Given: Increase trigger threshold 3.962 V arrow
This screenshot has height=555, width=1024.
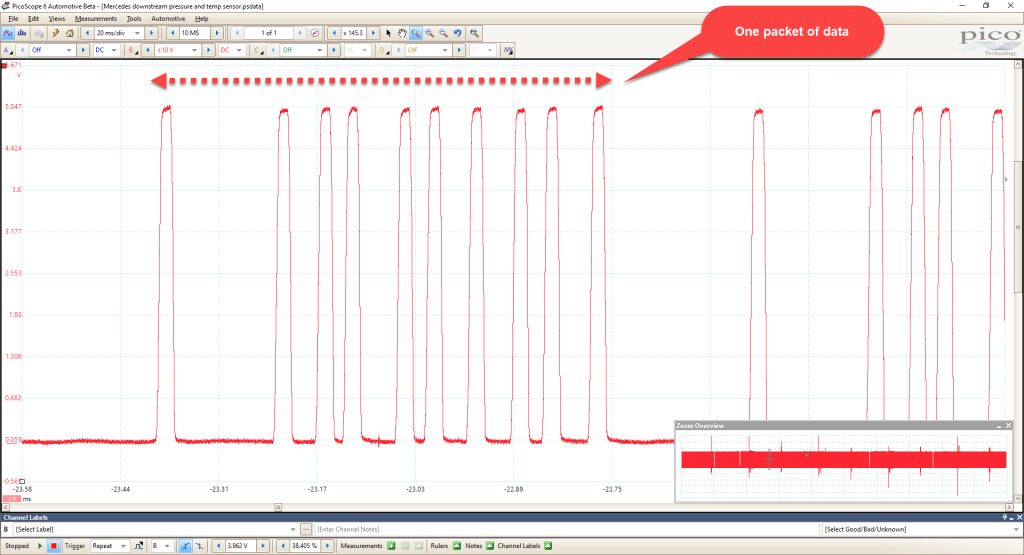Looking at the screenshot, I should [263, 546].
